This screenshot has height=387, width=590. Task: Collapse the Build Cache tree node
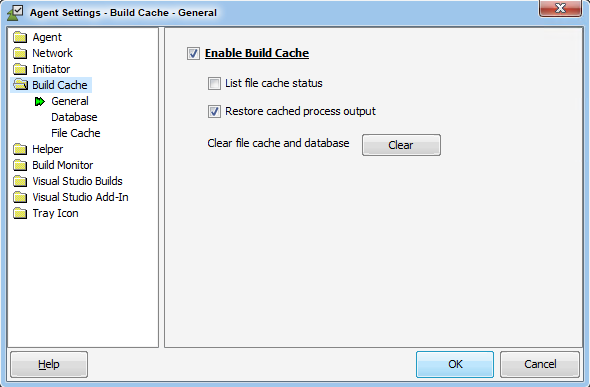coord(60,85)
